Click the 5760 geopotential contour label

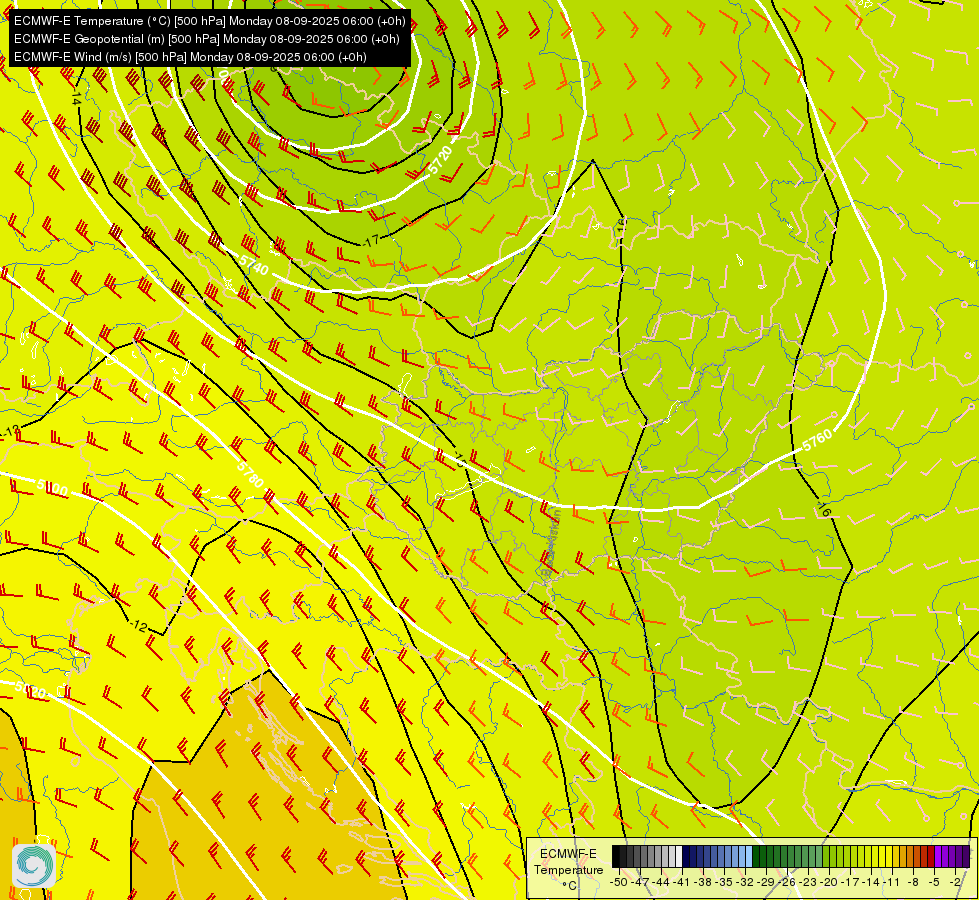click(817, 440)
